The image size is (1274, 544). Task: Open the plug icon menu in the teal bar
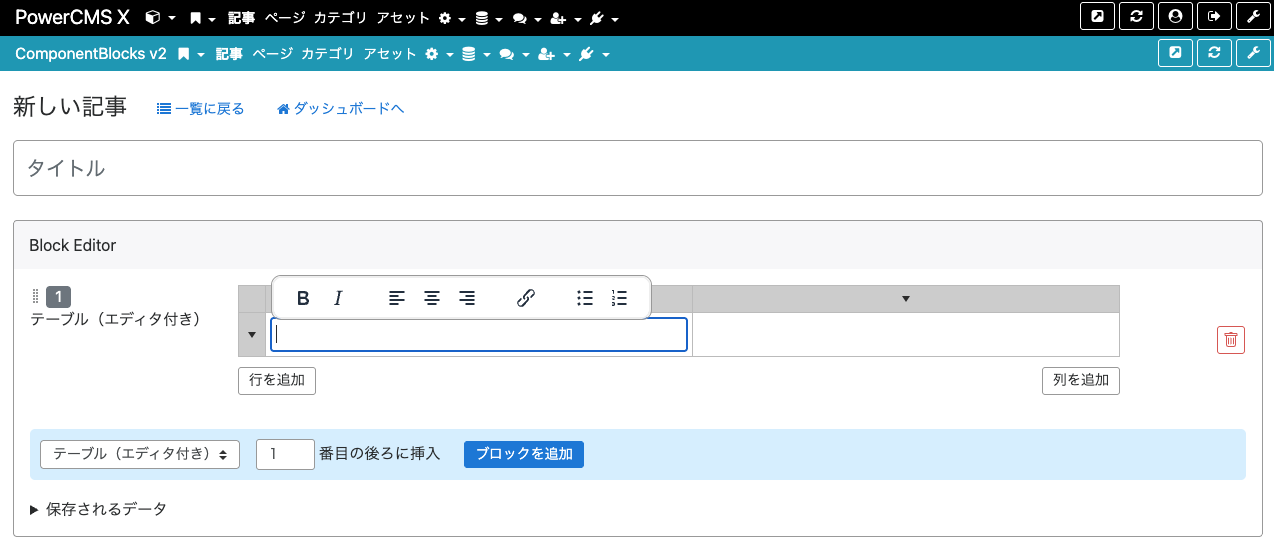(593, 54)
